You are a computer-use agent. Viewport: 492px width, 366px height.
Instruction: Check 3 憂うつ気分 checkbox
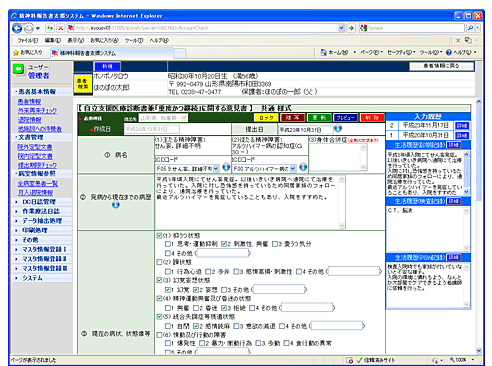coord(275,244)
